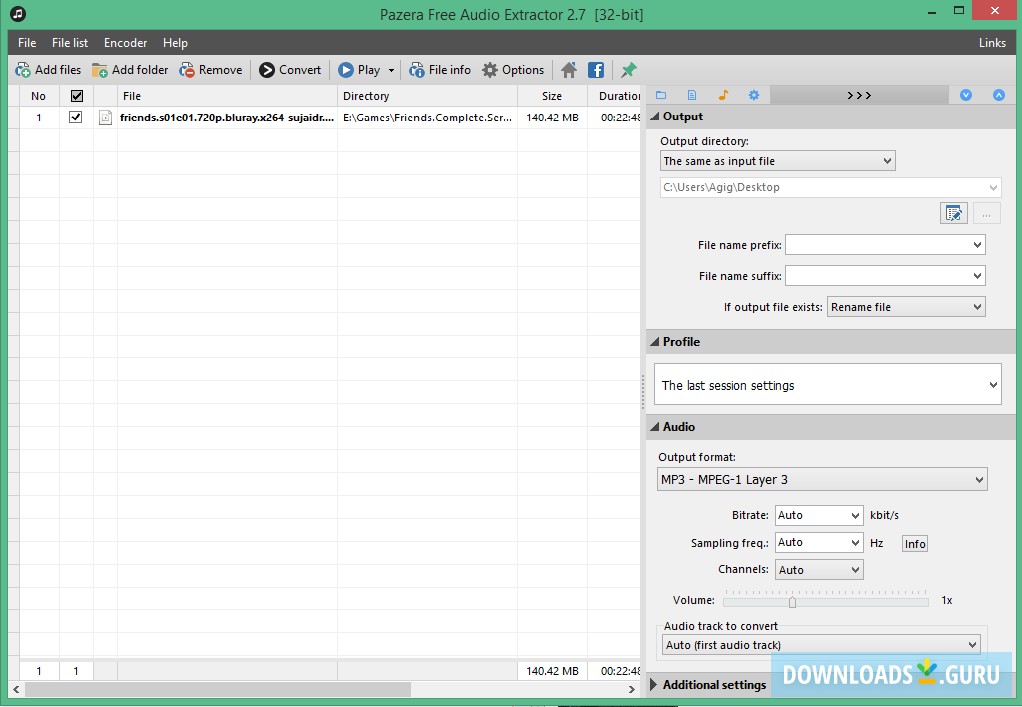
Task: Sort by the Duration column header
Action: pos(614,96)
